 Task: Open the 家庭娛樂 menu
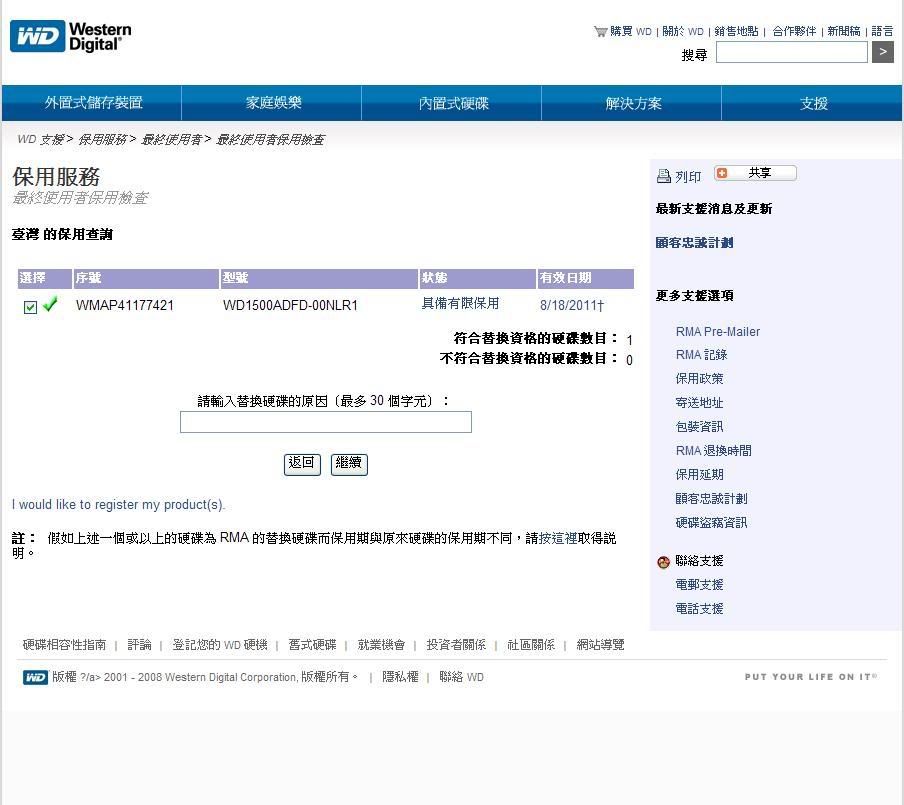pos(273,103)
